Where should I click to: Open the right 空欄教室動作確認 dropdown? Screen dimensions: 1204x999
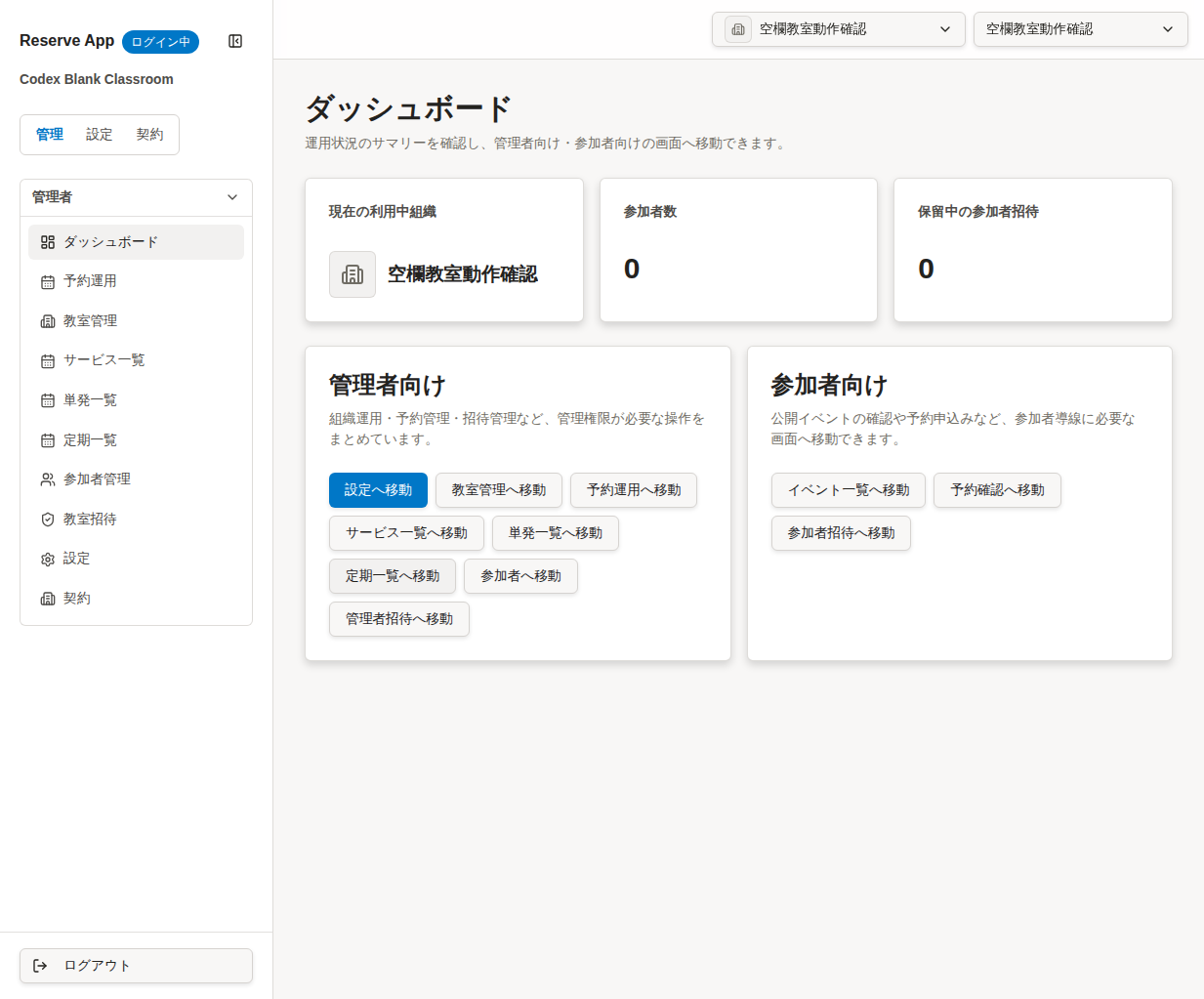click(x=1080, y=29)
